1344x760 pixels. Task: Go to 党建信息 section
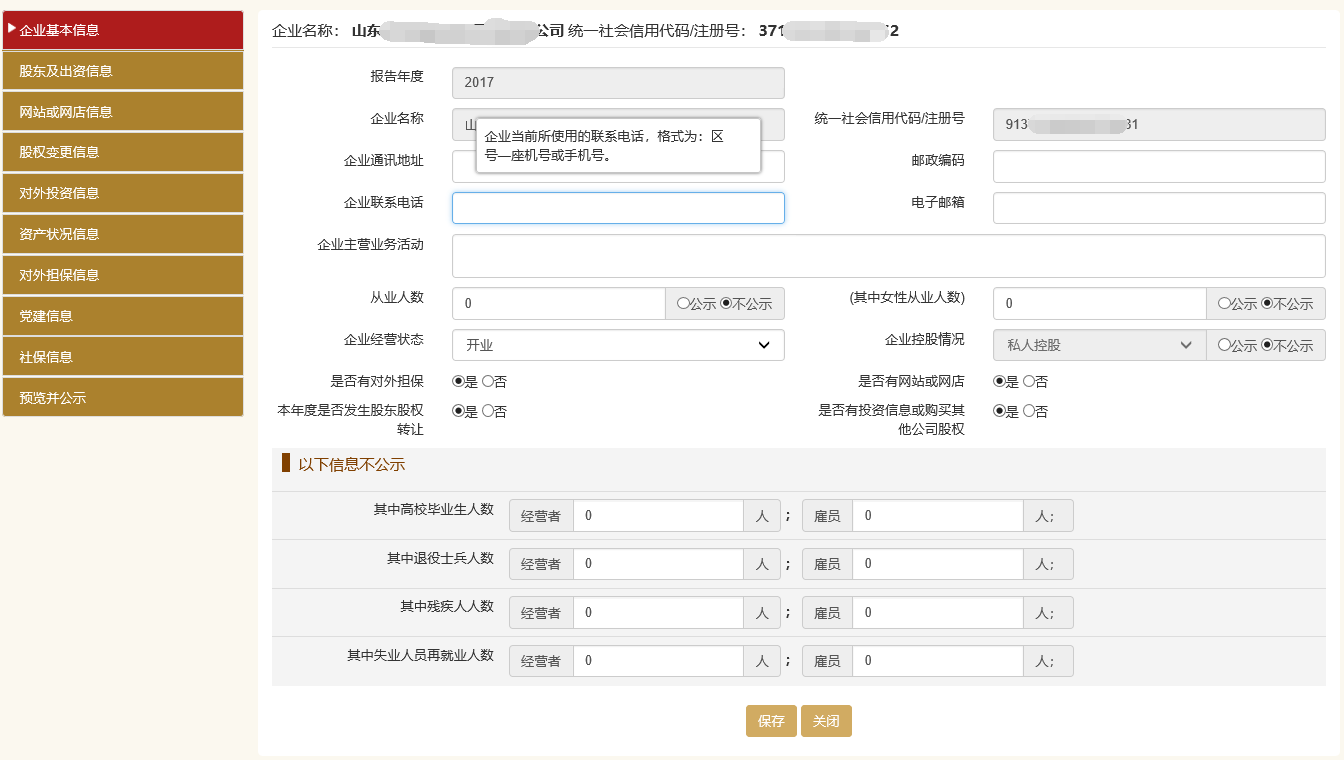[123, 316]
